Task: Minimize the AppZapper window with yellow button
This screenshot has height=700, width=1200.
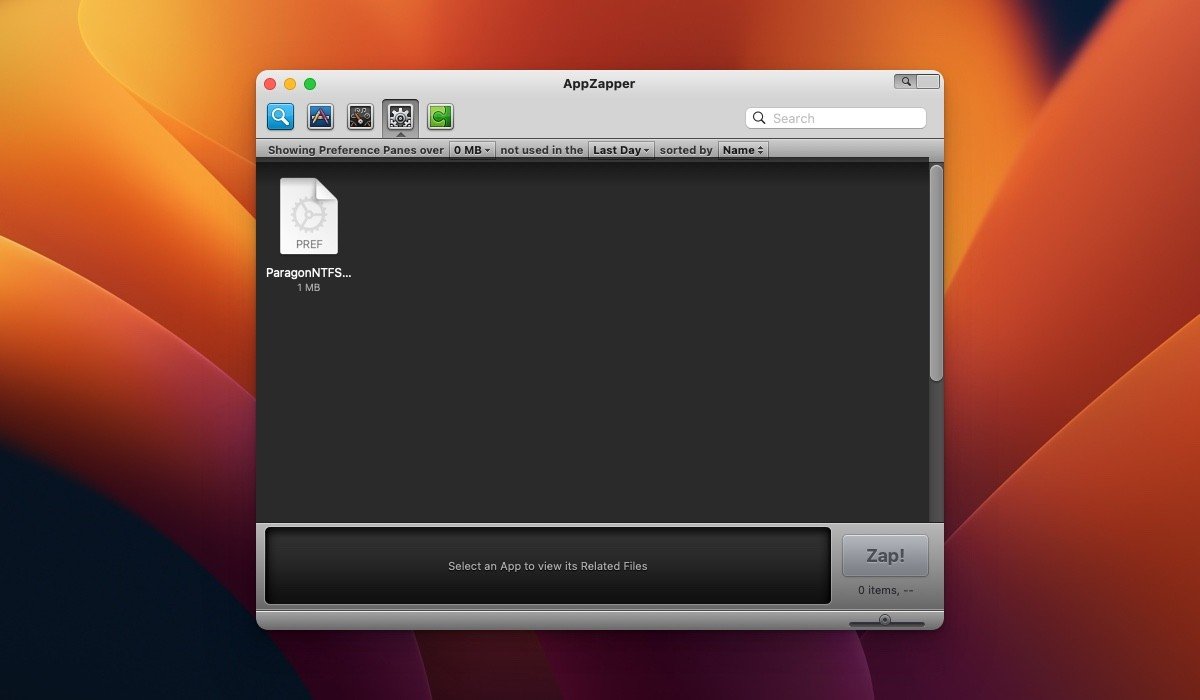Action: [x=290, y=84]
